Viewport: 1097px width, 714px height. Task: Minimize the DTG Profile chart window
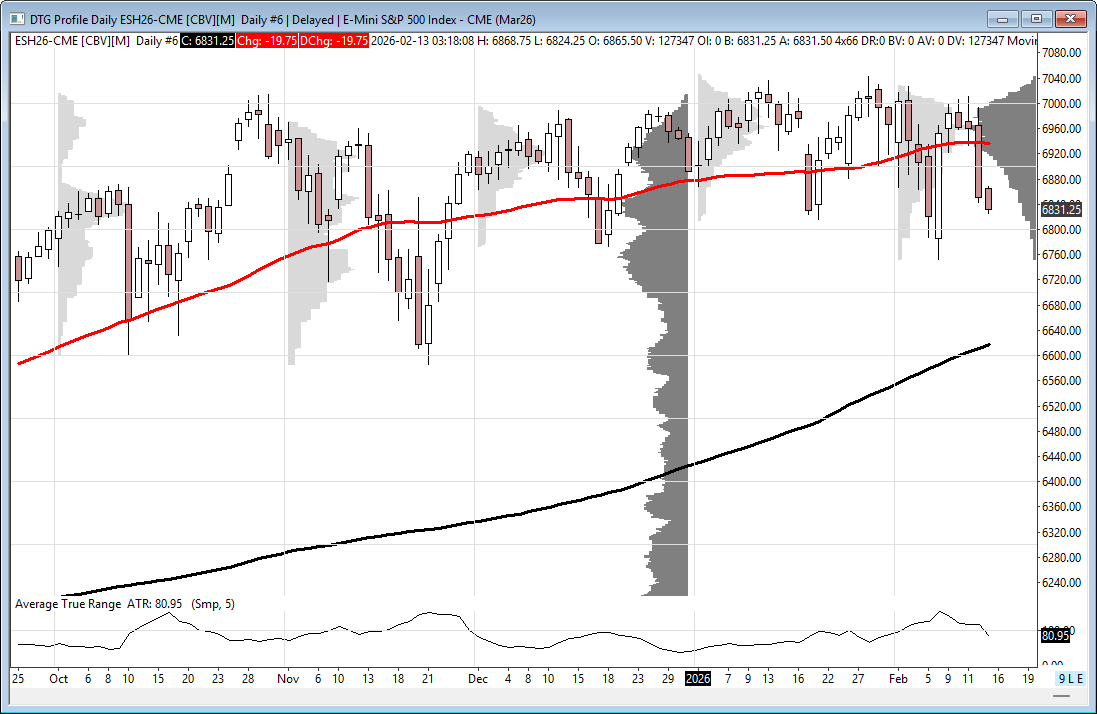coord(1002,18)
